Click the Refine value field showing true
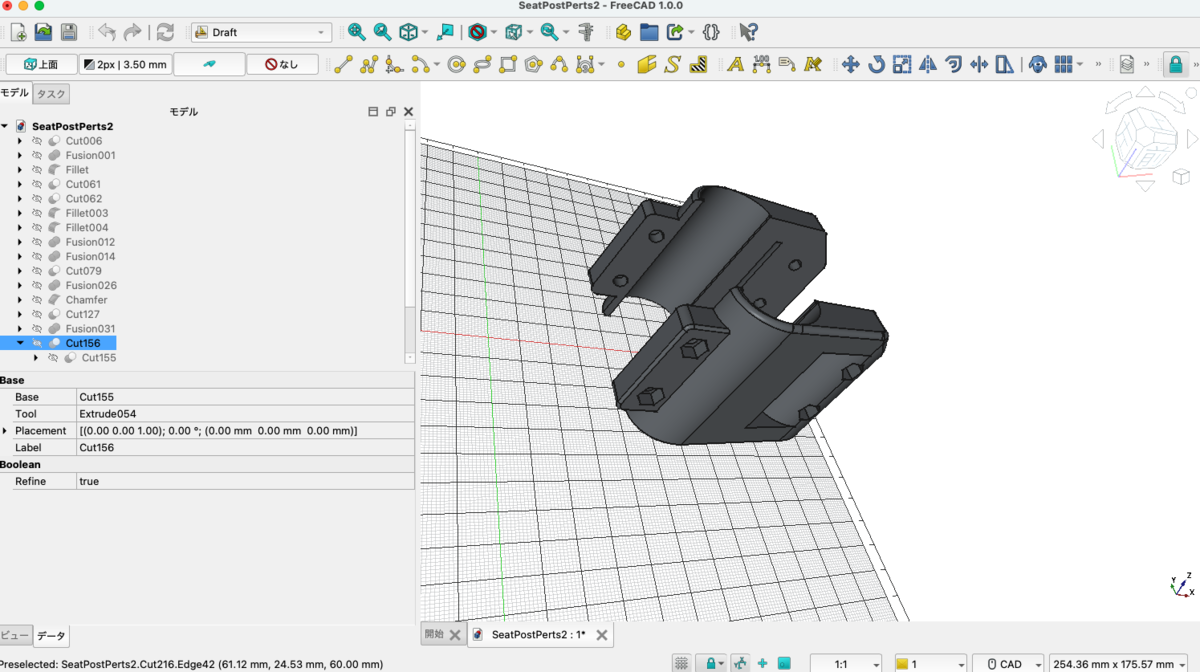 click(245, 481)
